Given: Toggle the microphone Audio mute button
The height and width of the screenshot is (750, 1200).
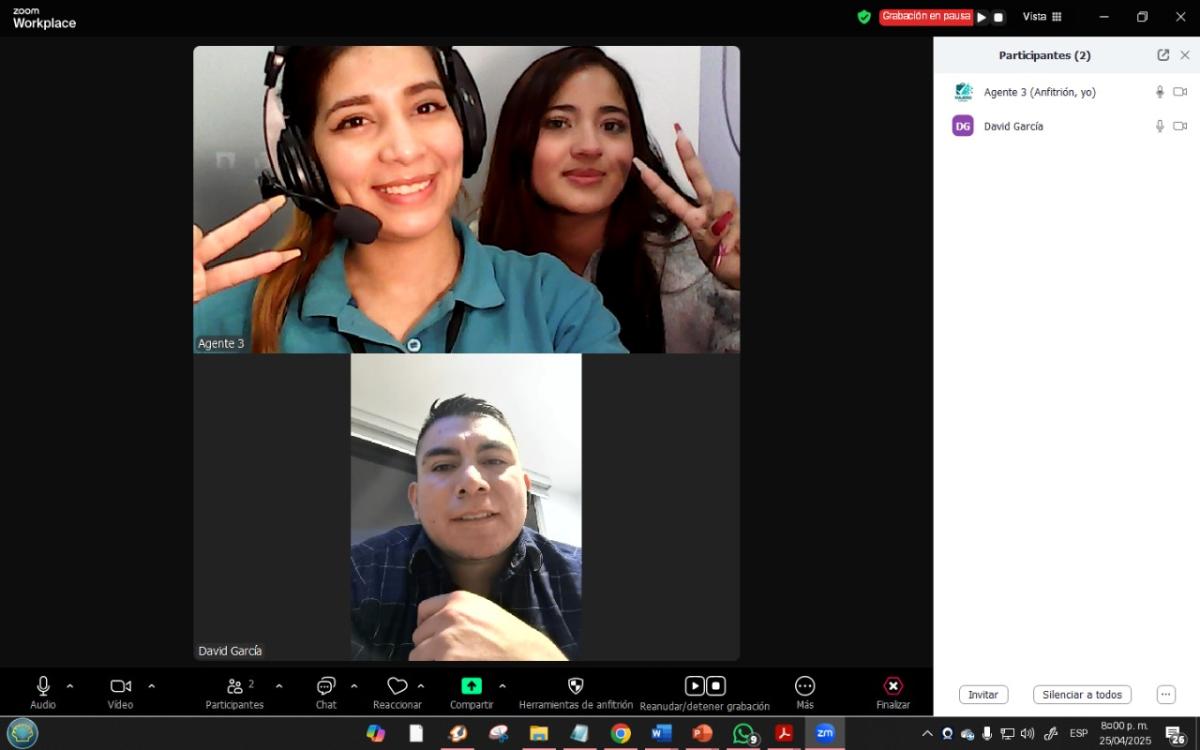Looking at the screenshot, I should click(x=43, y=686).
